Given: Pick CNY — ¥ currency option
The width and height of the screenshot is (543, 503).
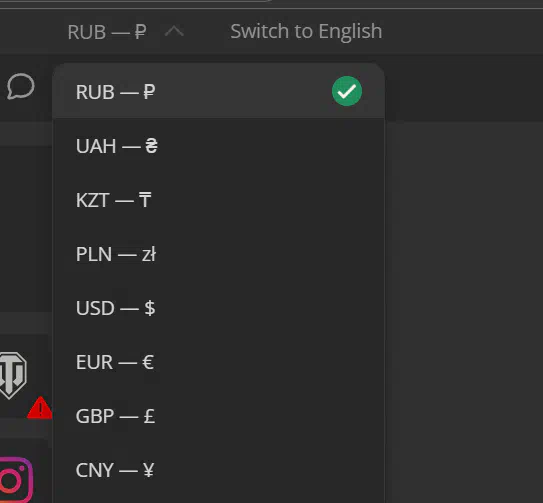Looking at the screenshot, I should point(219,470).
